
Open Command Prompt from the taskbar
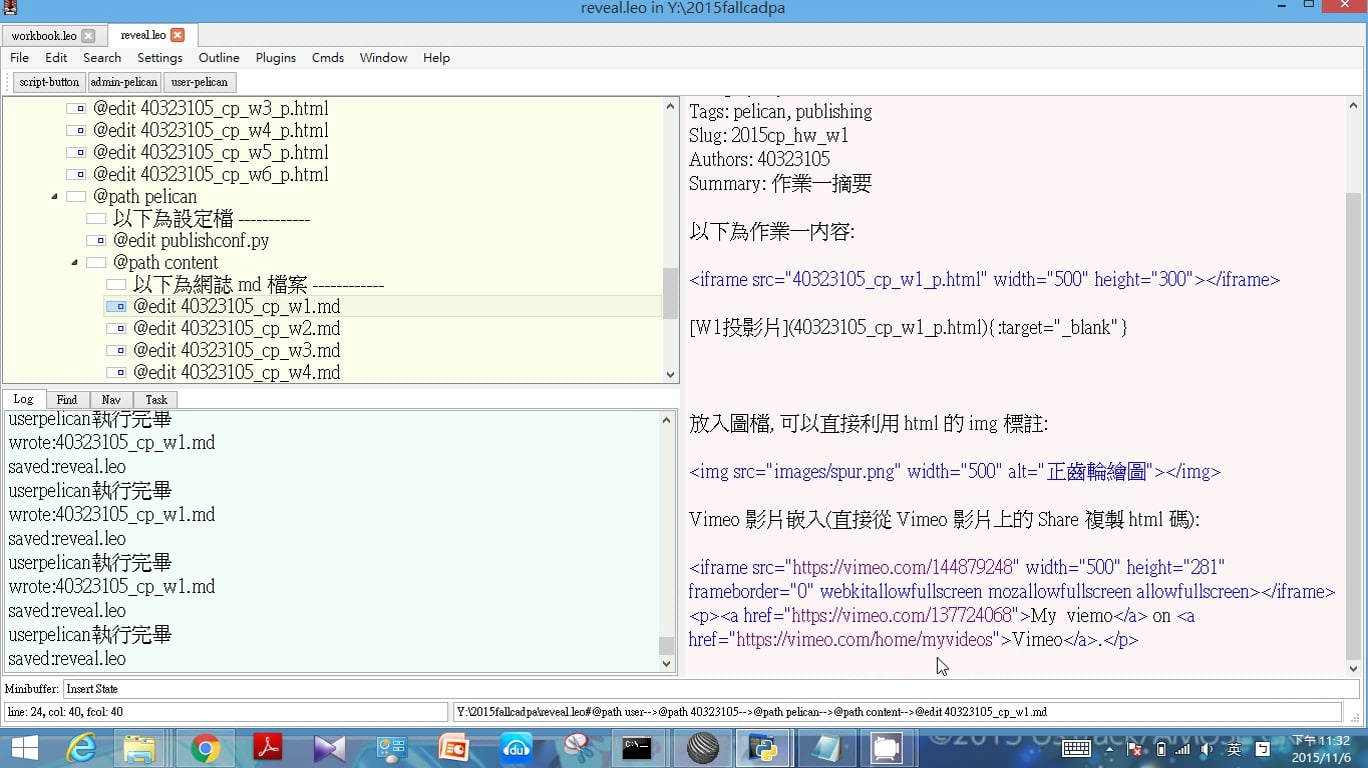point(638,748)
